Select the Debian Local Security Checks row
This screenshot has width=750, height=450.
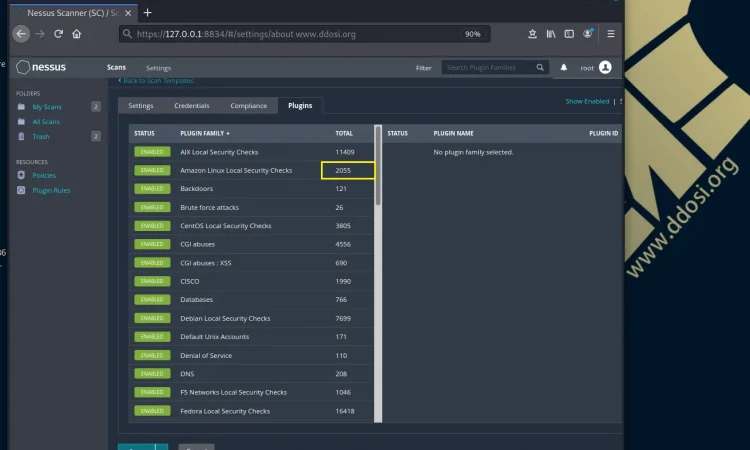(251, 318)
